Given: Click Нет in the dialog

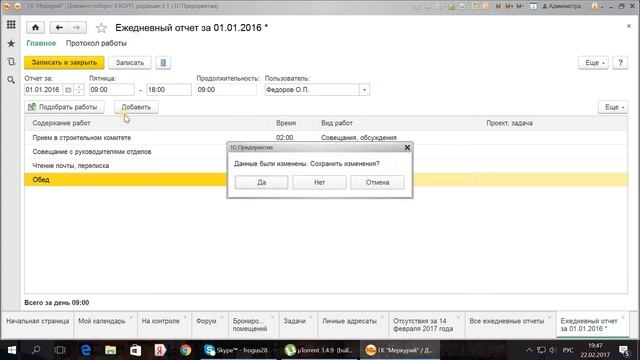Looking at the screenshot, I should pyautogui.click(x=320, y=182).
